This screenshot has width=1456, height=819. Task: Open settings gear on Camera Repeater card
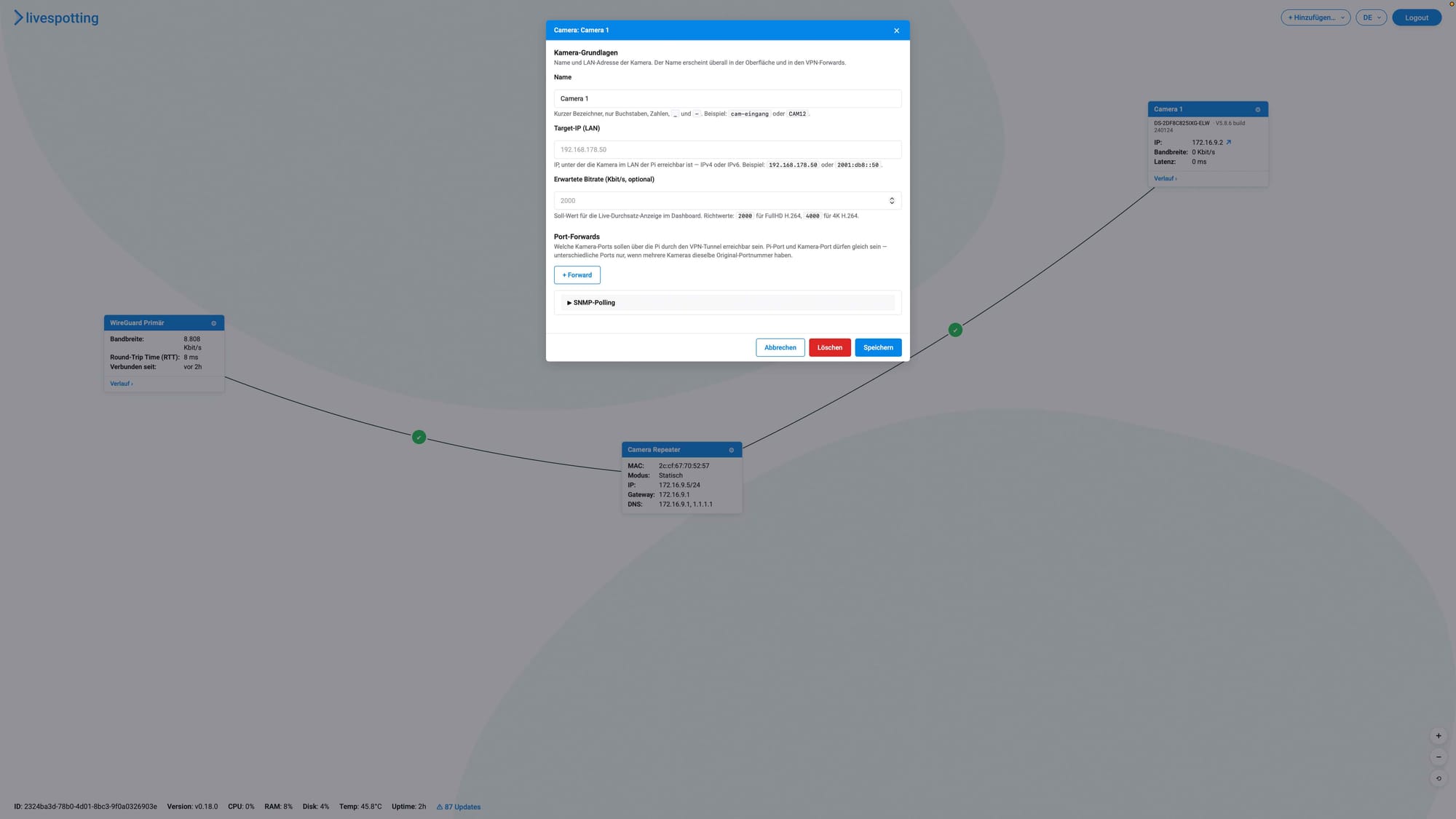click(x=731, y=450)
